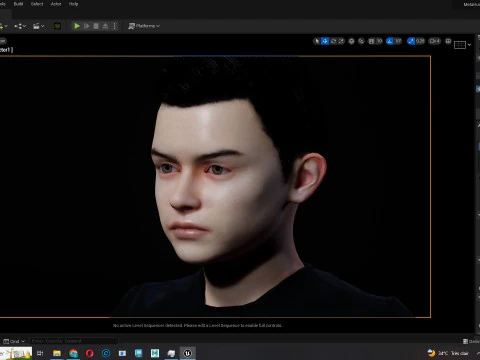Open the Cinematics clapperboard dropdown

pyautogui.click(x=39, y=26)
